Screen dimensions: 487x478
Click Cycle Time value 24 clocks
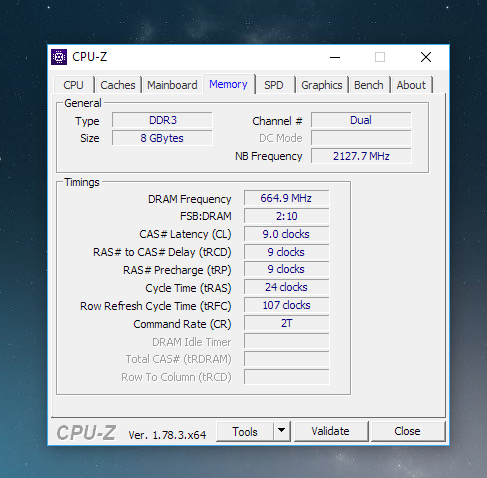[287, 287]
